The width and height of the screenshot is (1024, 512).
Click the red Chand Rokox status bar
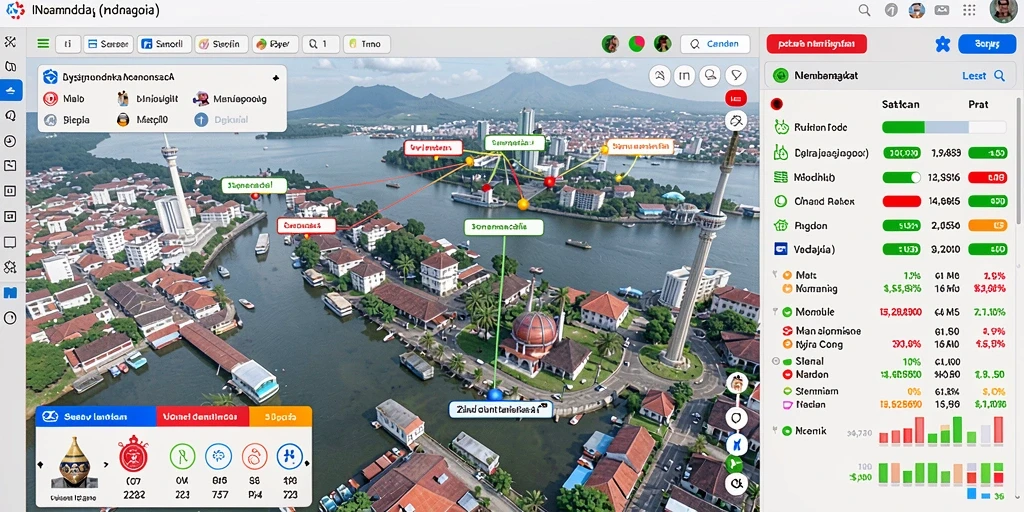pyautogui.click(x=902, y=201)
